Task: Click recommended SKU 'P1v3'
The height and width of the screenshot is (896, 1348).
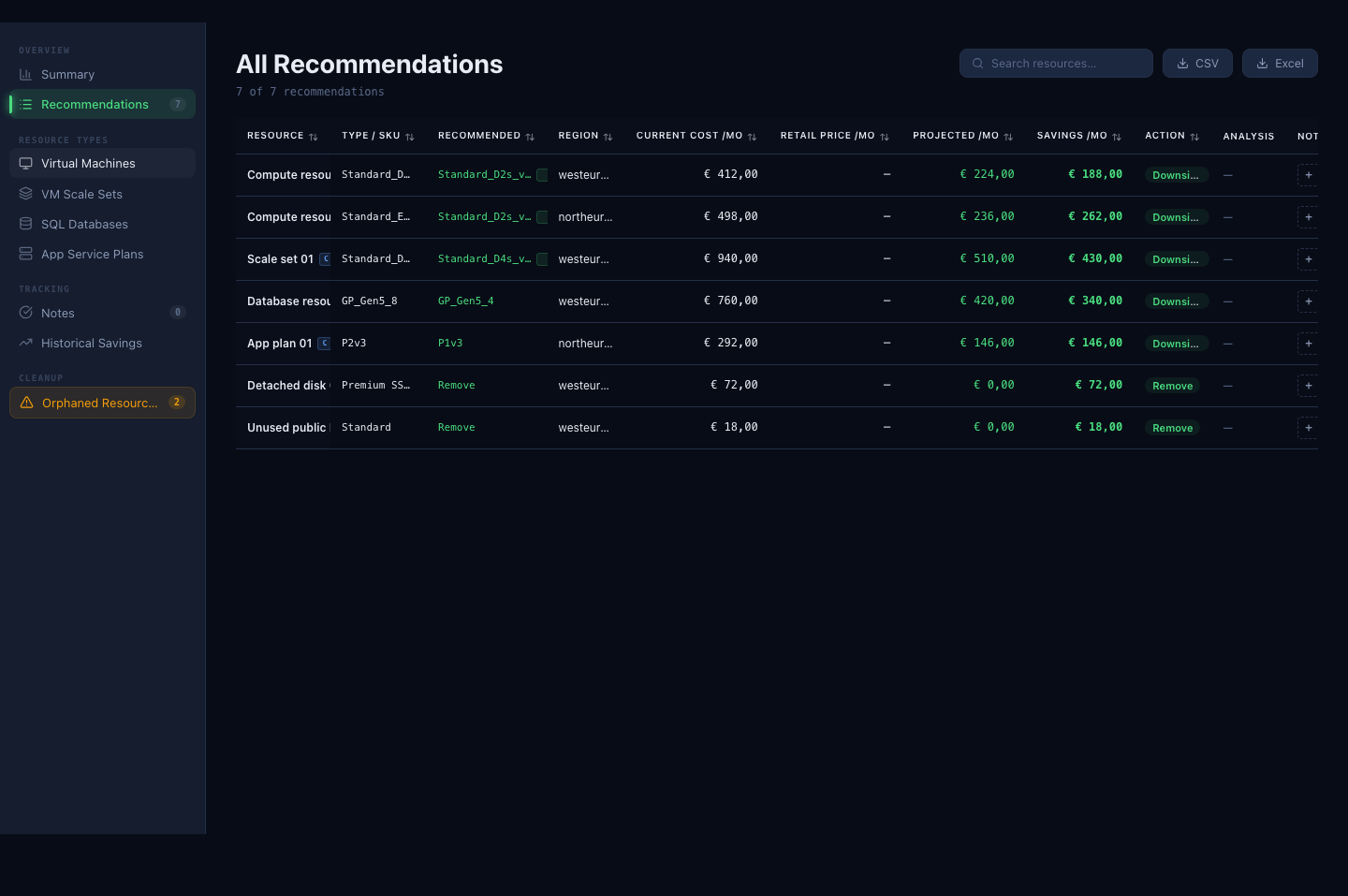Action: coord(450,344)
